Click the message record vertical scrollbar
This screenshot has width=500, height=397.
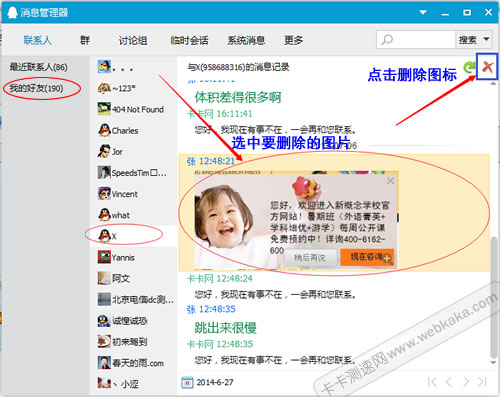[494, 297]
